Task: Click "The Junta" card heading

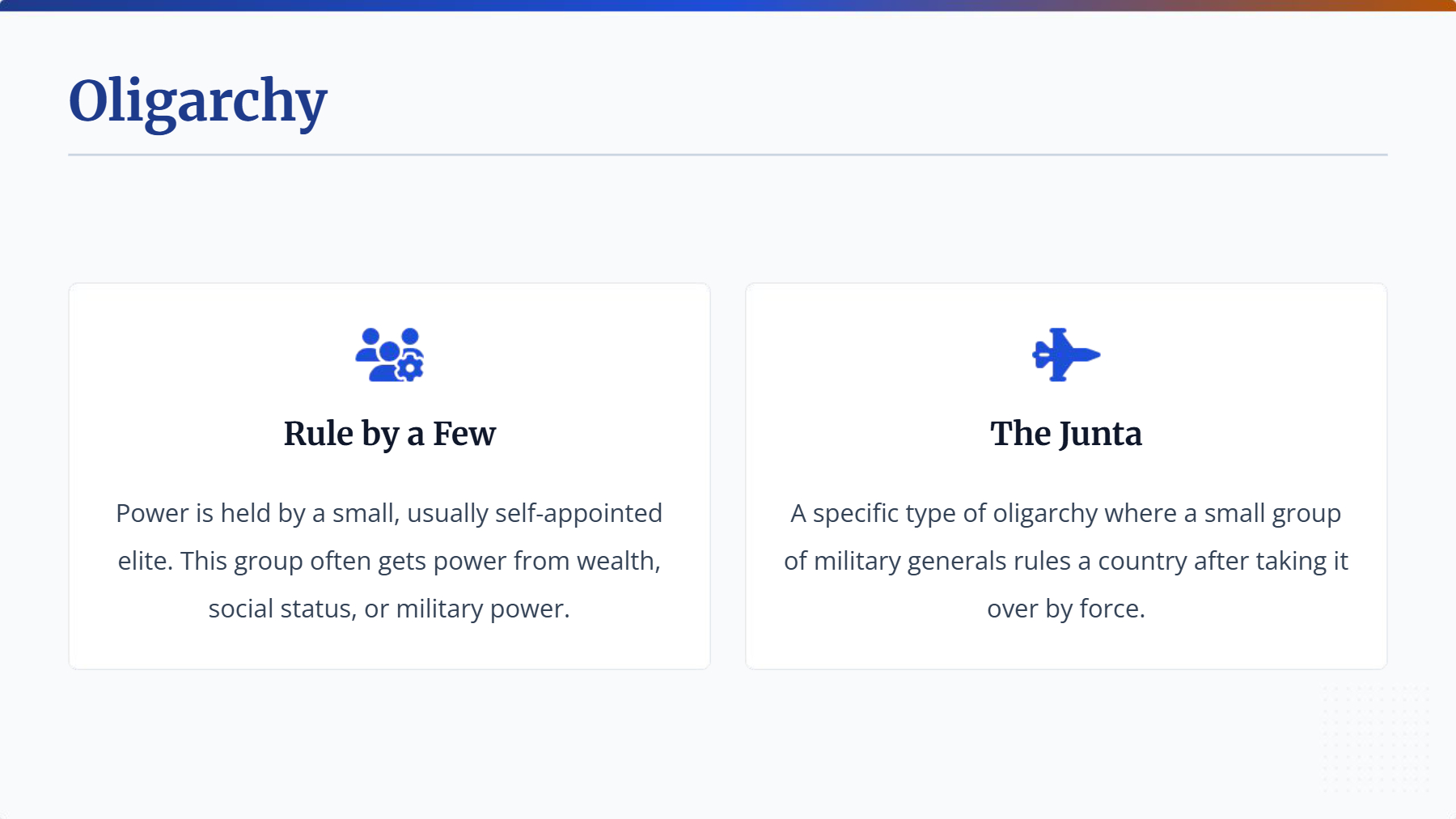Action: coord(1066,434)
